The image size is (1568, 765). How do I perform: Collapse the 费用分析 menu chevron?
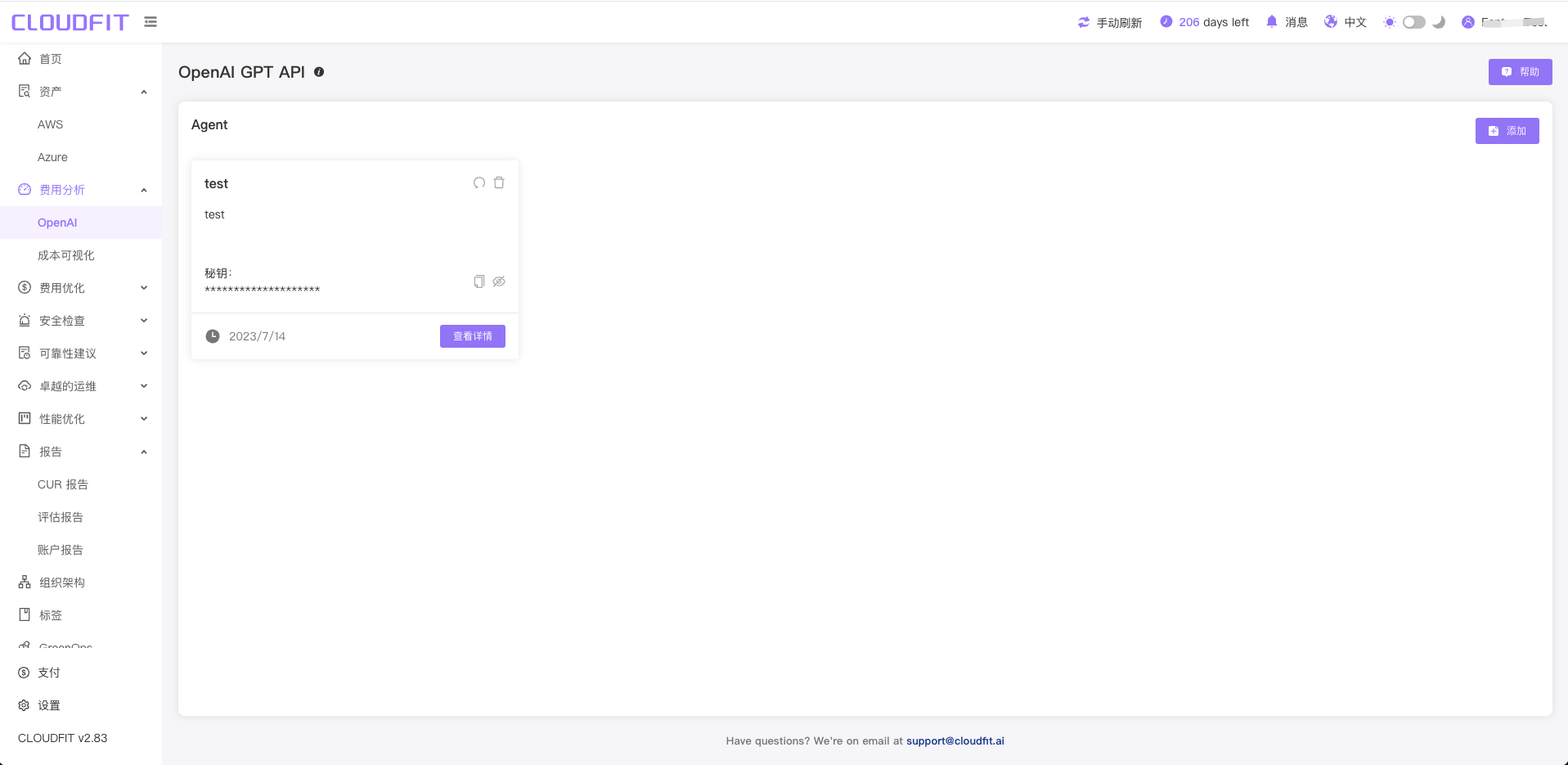coord(144,190)
